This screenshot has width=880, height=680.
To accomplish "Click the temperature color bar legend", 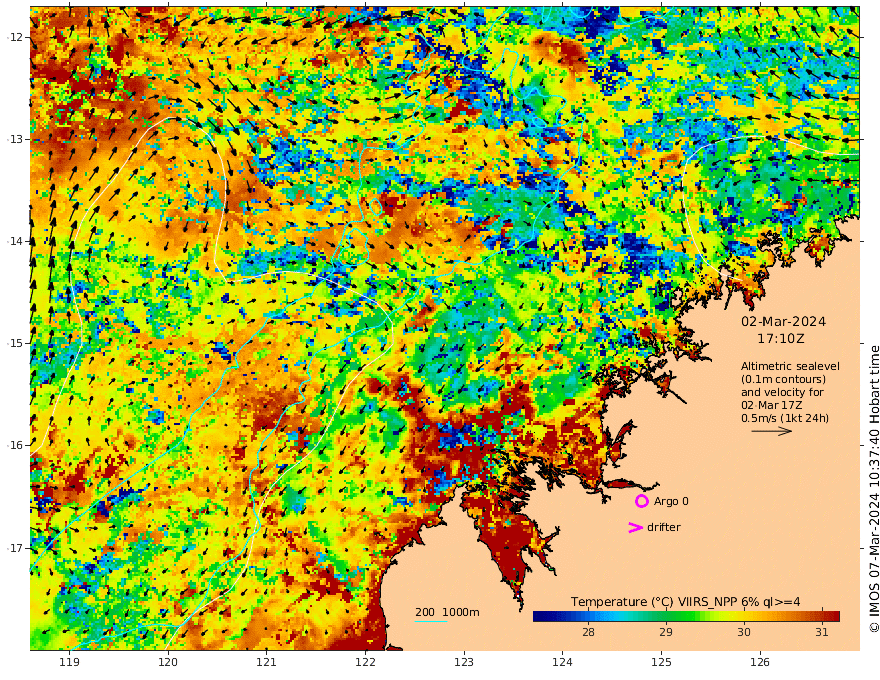I will click(686, 617).
